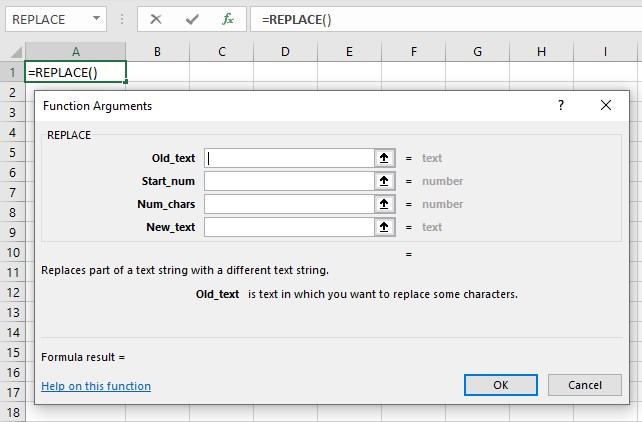This screenshot has width=642, height=422.
Task: Select row 1 header
Action: click(12, 72)
